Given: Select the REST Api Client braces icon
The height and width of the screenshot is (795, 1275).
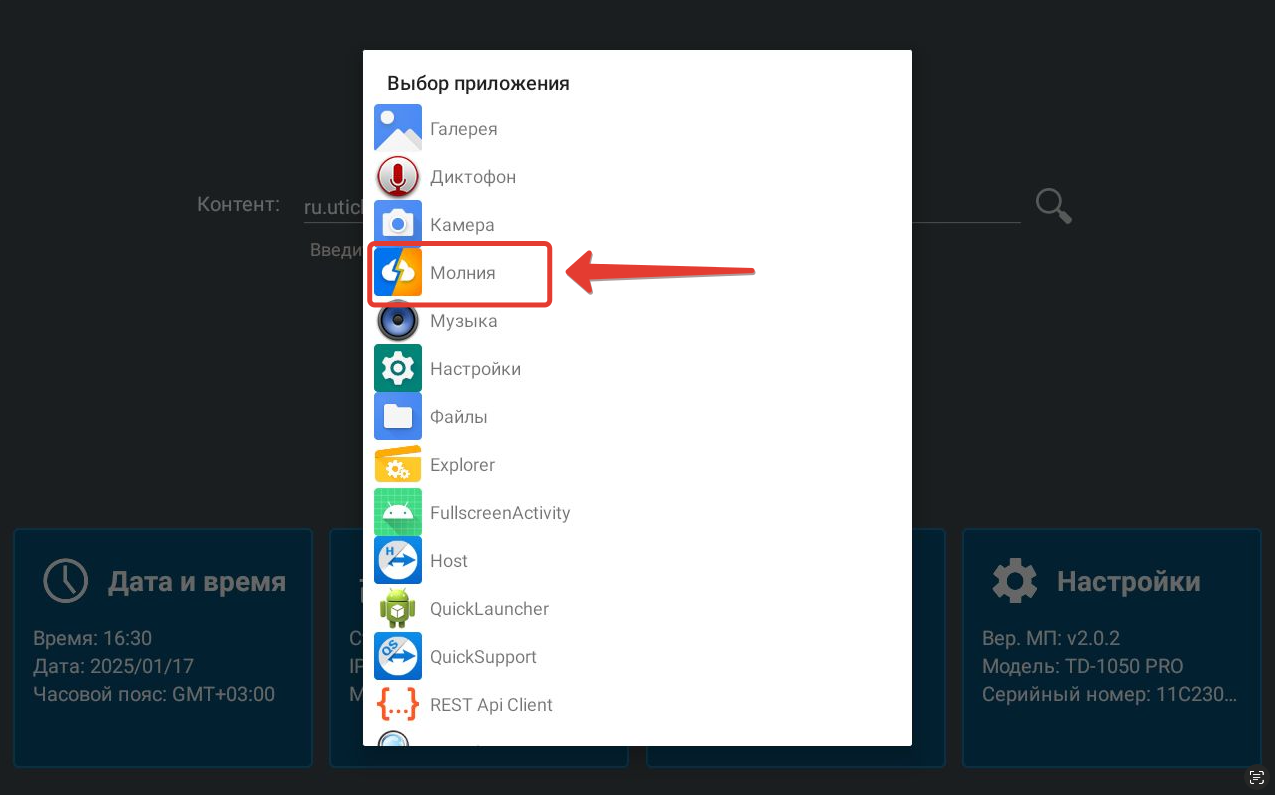Looking at the screenshot, I should click(x=398, y=704).
